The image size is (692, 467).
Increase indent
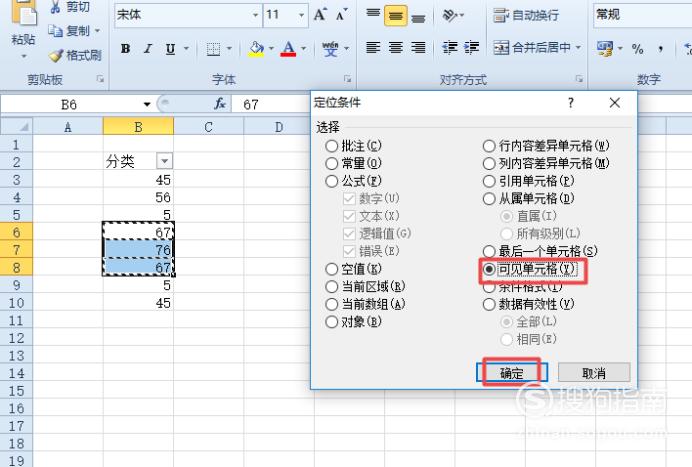pos(471,48)
